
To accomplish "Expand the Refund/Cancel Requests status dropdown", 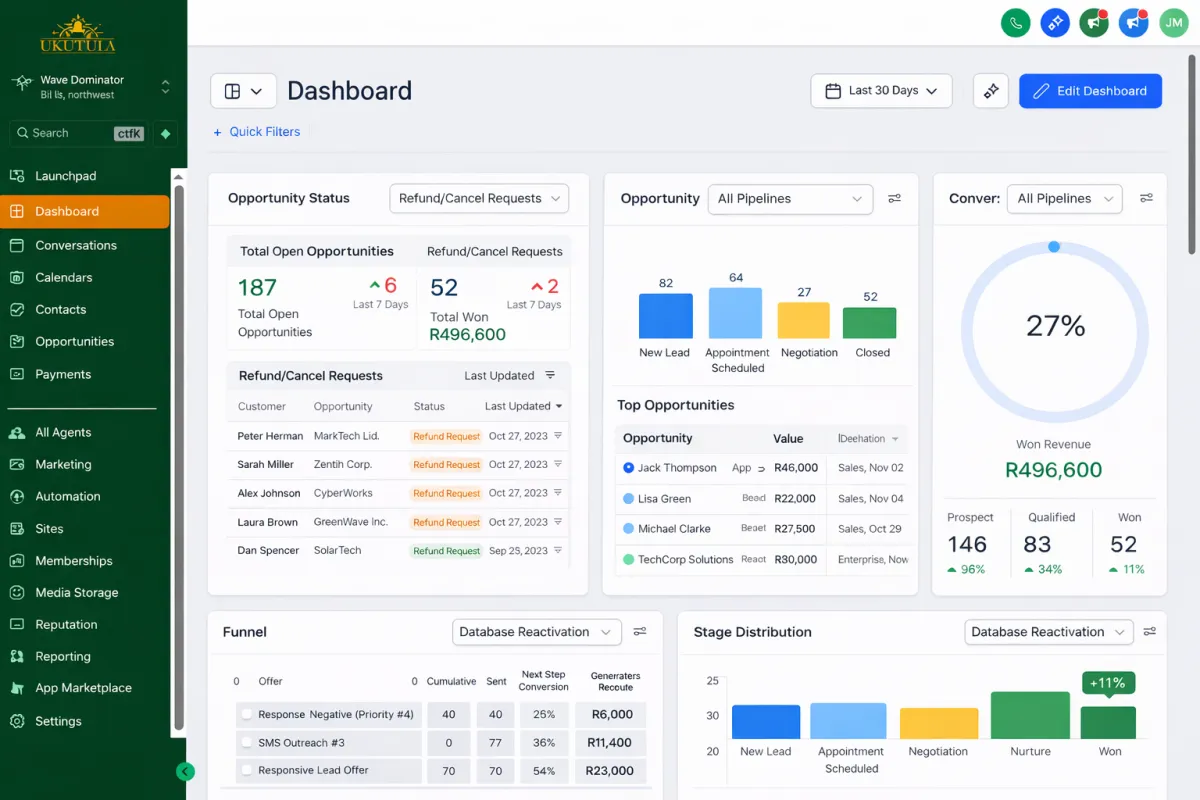I will 478,199.
